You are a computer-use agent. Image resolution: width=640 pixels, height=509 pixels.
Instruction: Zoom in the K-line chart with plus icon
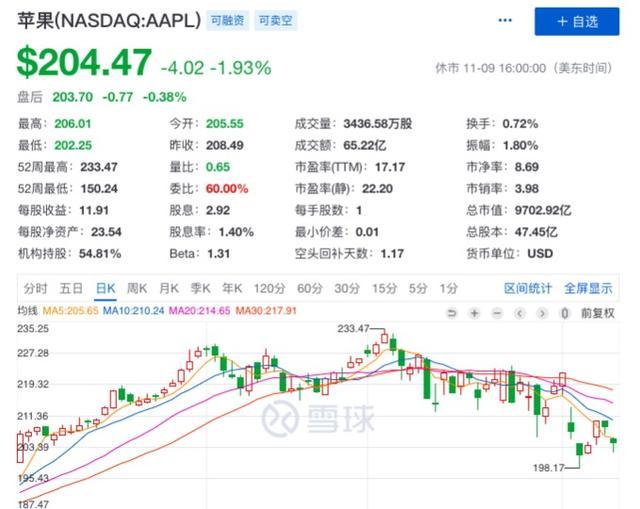(x=474, y=313)
